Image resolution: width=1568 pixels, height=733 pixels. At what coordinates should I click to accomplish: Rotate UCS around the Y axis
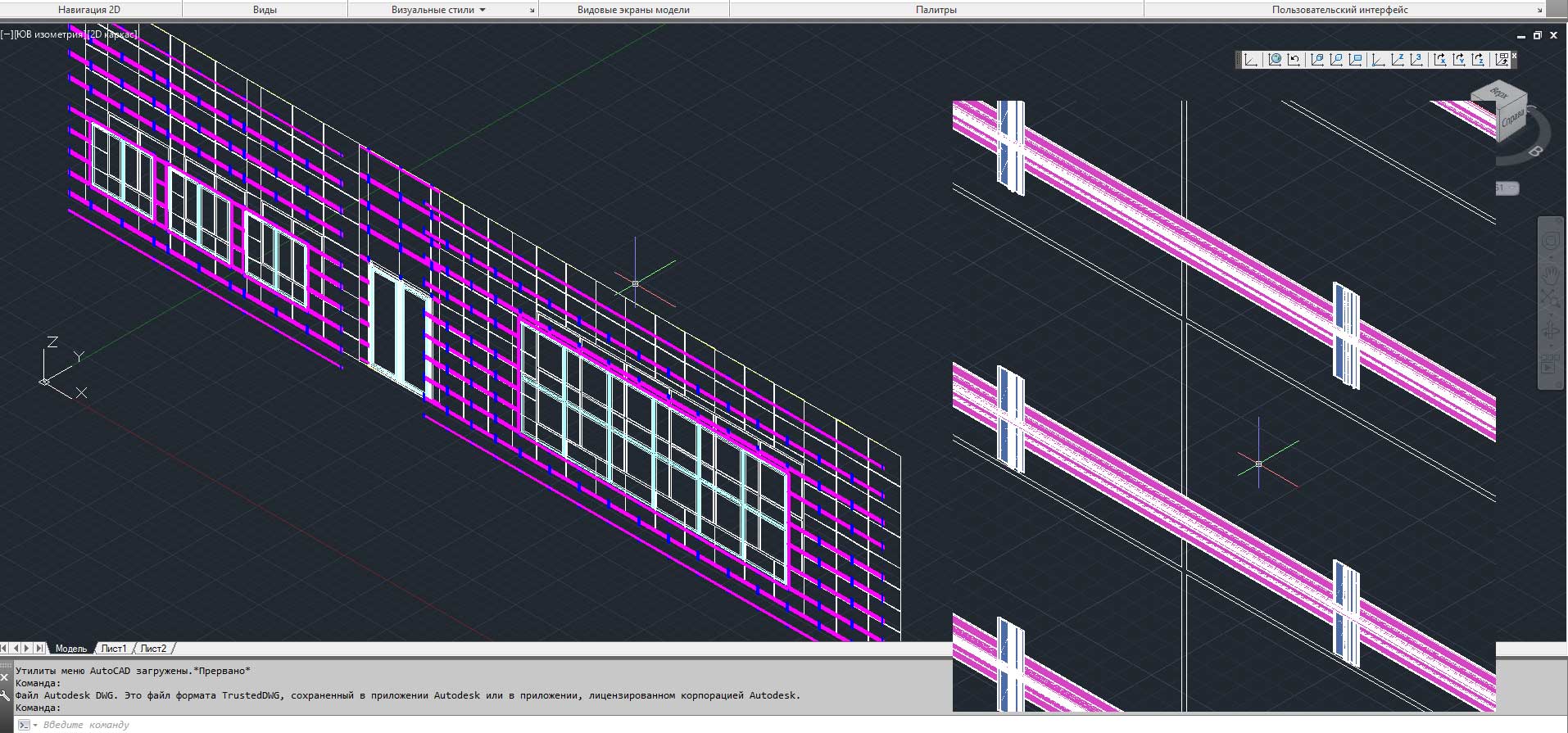[x=1459, y=60]
